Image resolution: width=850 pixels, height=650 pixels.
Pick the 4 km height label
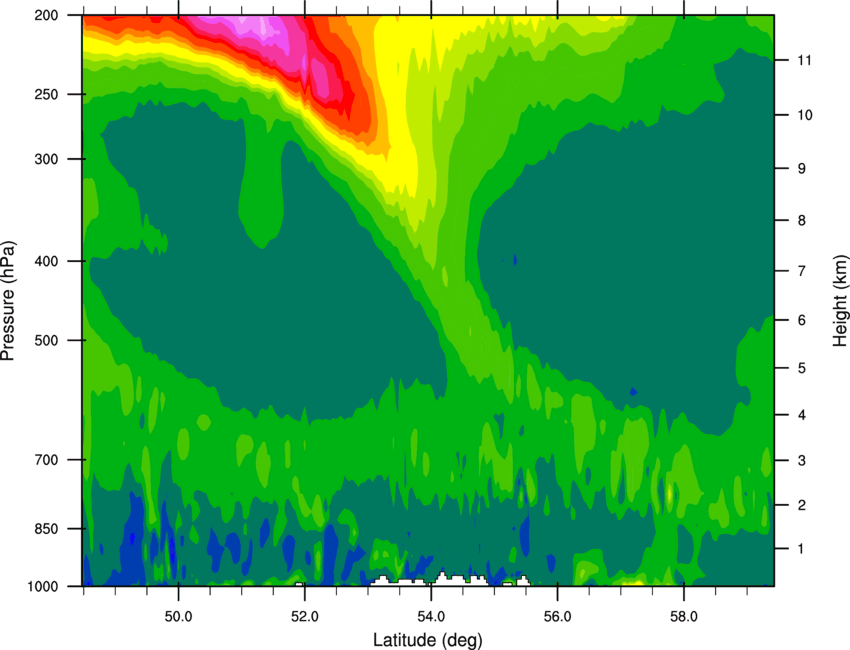tap(802, 415)
